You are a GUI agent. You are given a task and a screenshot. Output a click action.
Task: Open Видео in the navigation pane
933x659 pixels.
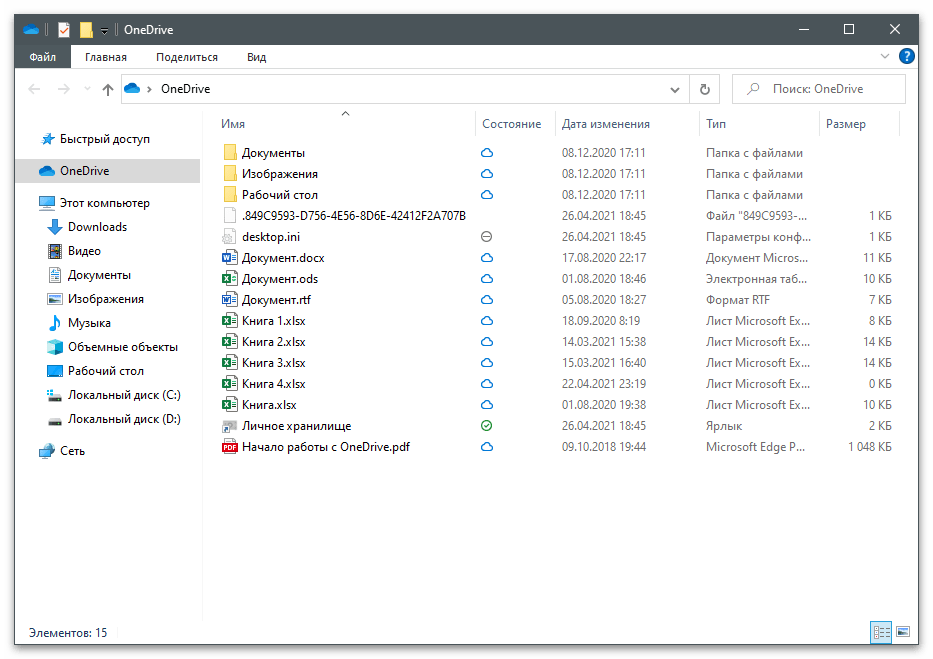(x=84, y=251)
